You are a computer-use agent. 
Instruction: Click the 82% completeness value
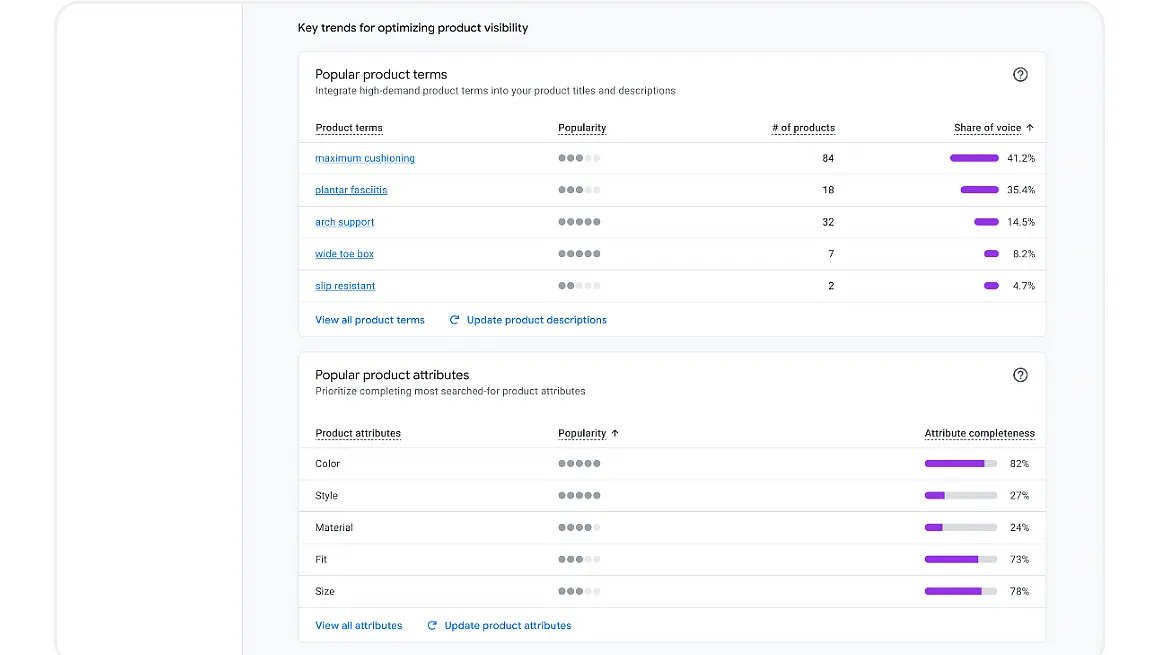[1019, 463]
